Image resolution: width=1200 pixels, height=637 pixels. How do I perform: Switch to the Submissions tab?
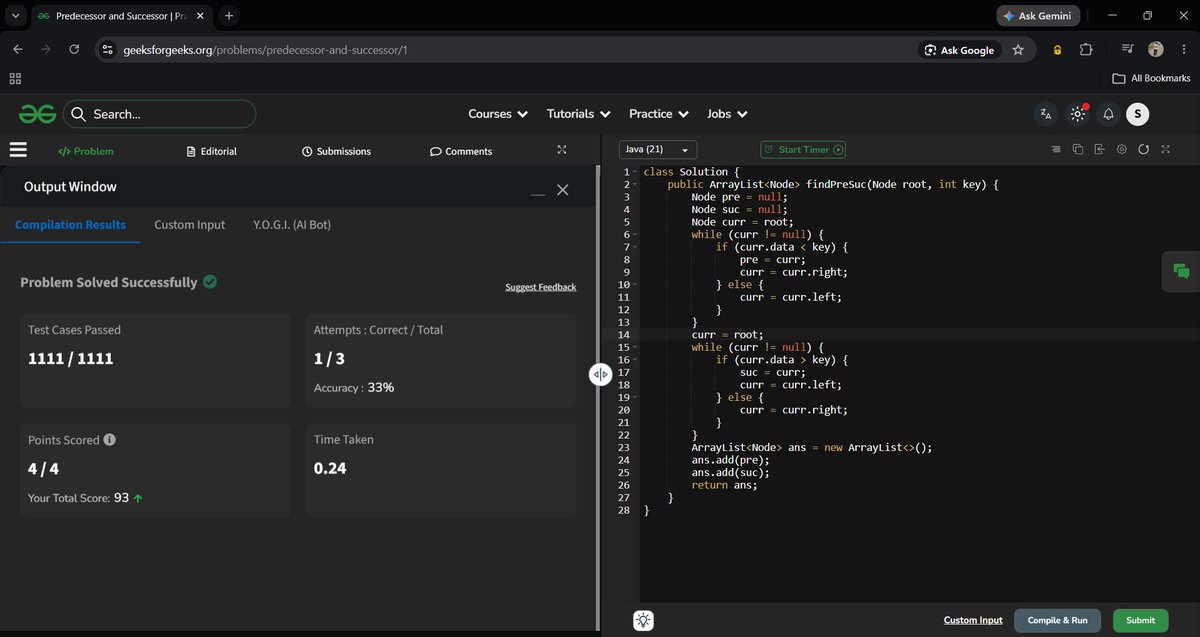click(336, 151)
